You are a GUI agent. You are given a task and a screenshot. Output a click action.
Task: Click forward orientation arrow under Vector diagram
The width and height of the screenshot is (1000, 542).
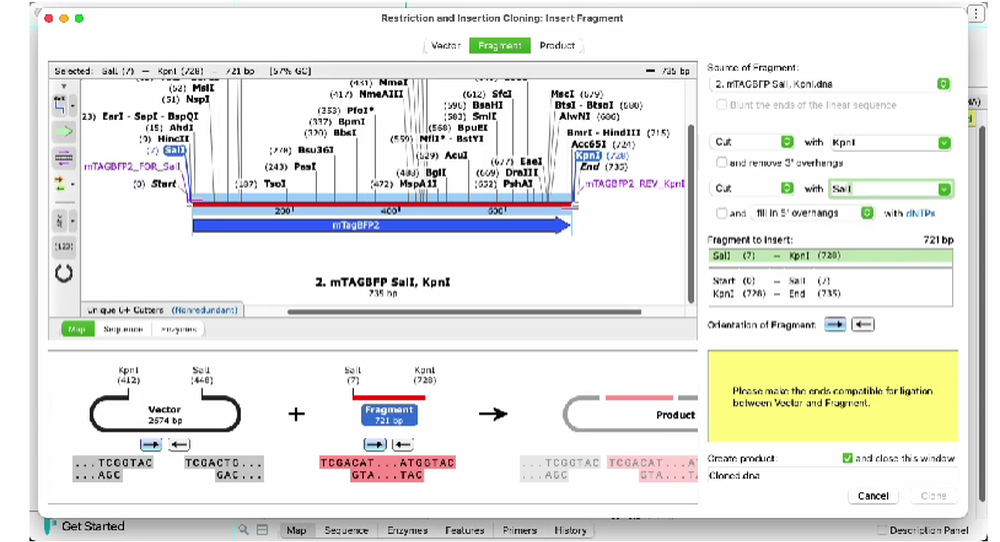[151, 444]
